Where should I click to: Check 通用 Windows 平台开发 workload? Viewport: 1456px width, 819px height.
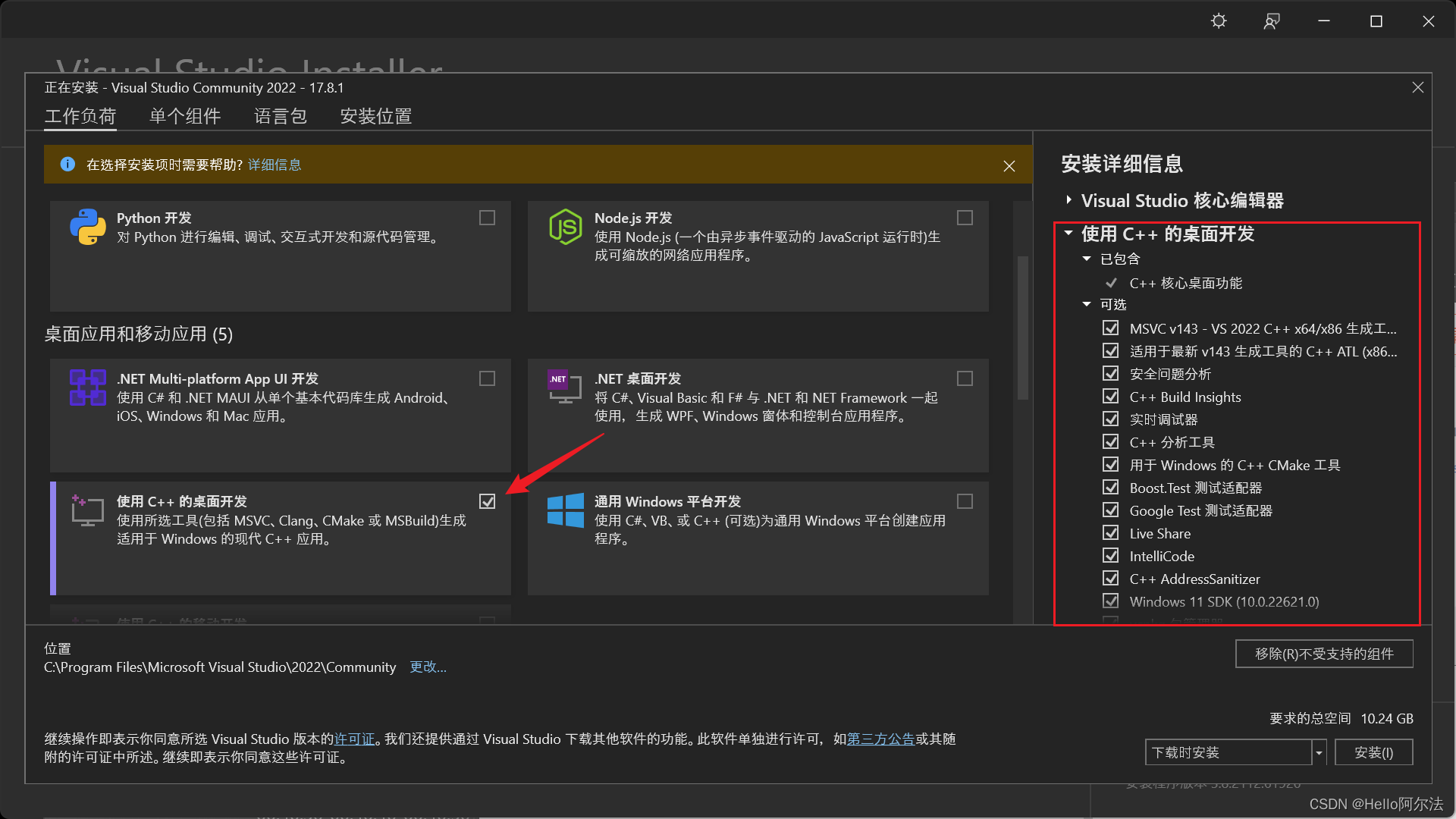[x=965, y=502]
